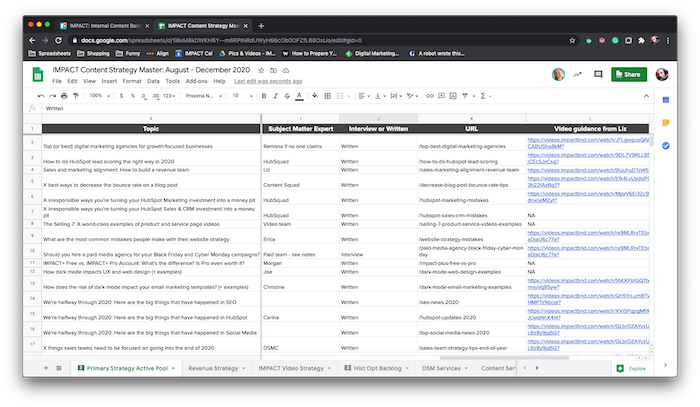Image resolution: width=700 pixels, height=407 pixels.
Task: Open the Data menu
Action: (x=153, y=81)
